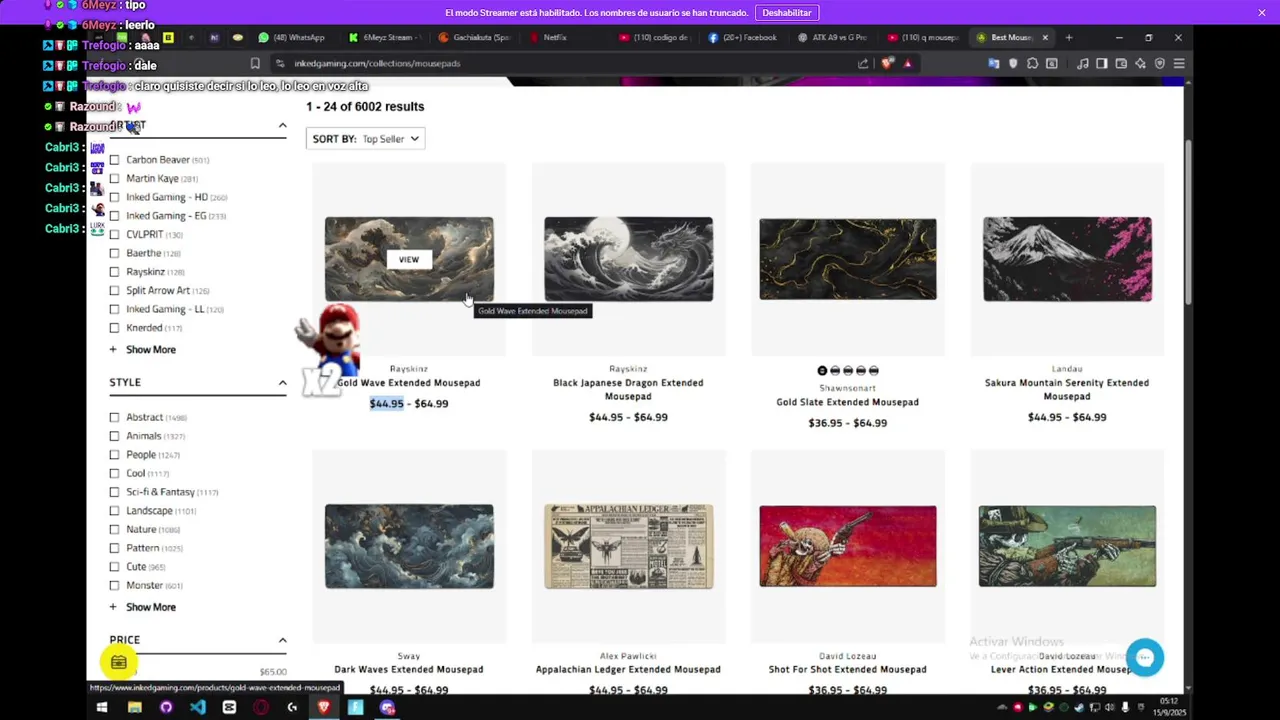
Task: Open File Explorer from the taskbar
Action: [134, 707]
